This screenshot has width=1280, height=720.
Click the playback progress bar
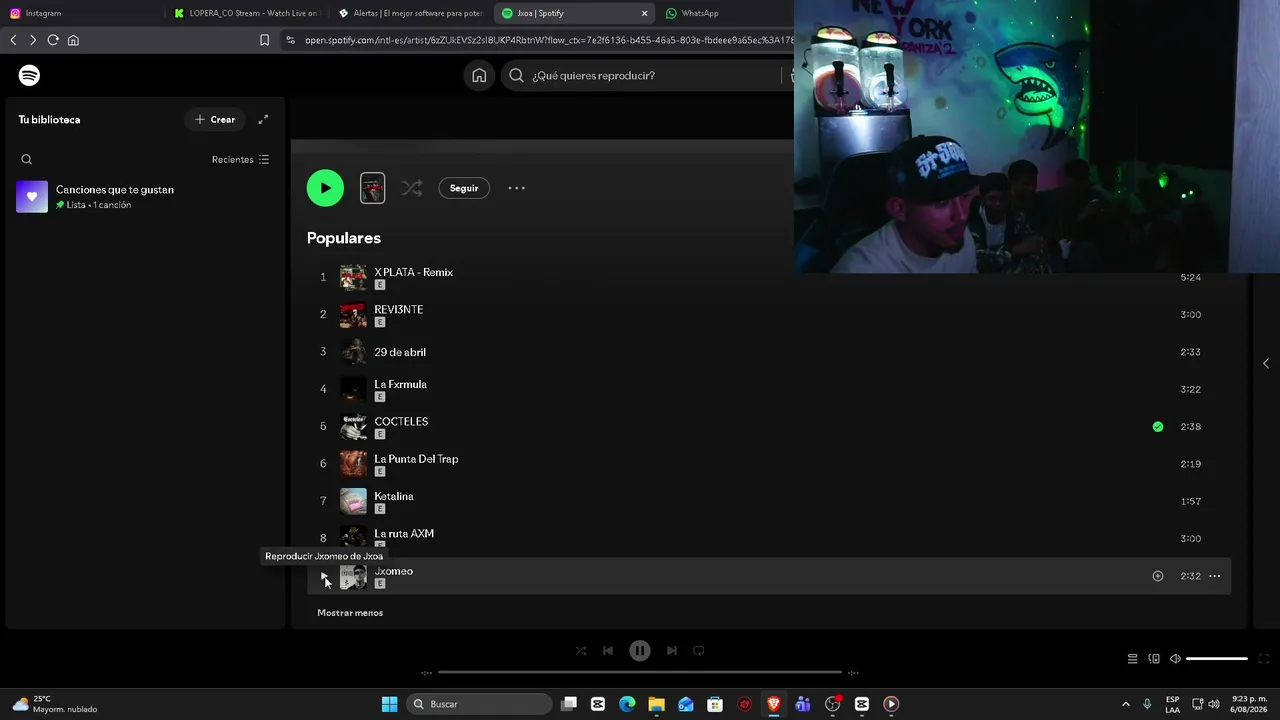(640, 672)
